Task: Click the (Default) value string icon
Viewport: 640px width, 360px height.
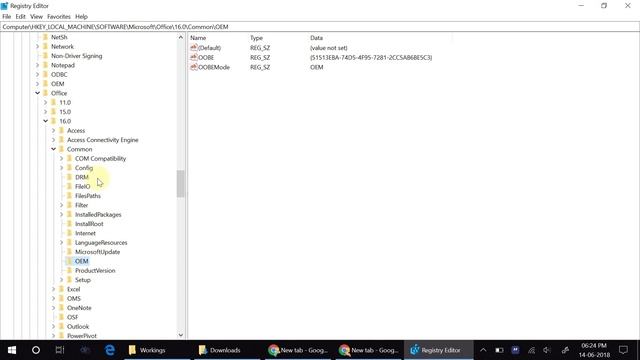Action: (x=194, y=48)
